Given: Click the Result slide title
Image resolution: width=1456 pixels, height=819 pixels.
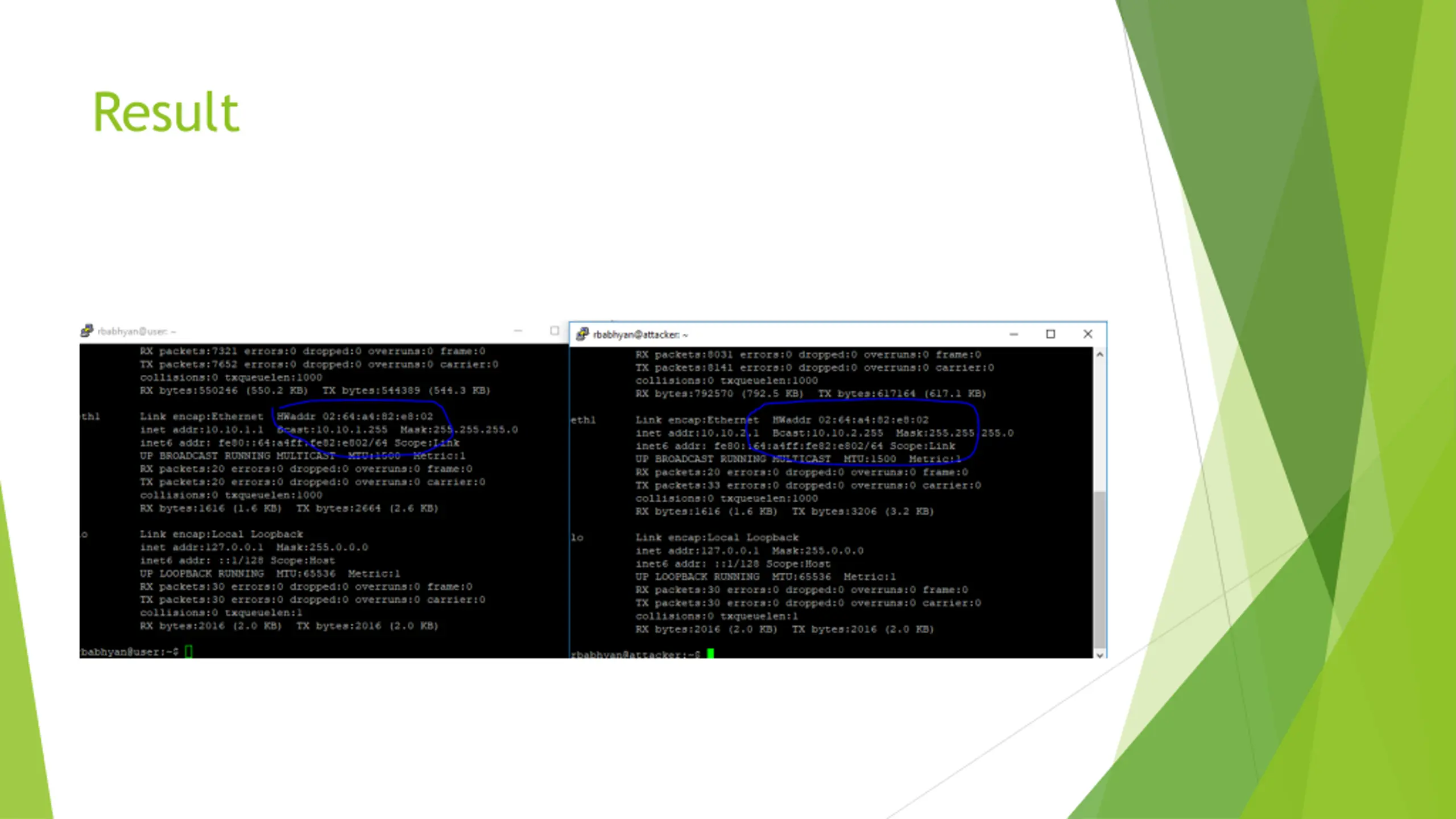Looking at the screenshot, I should point(166,112).
